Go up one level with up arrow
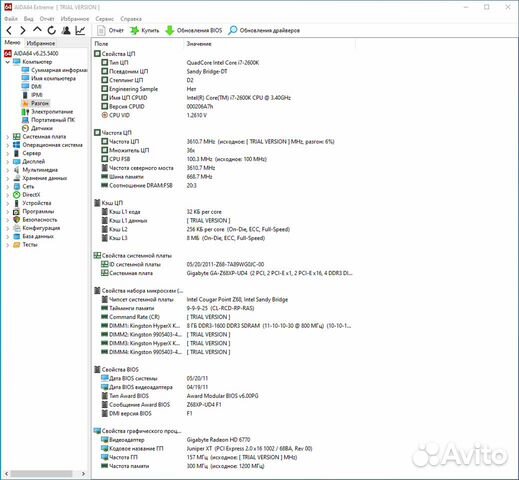The height and width of the screenshot is (480, 519). 37,30
